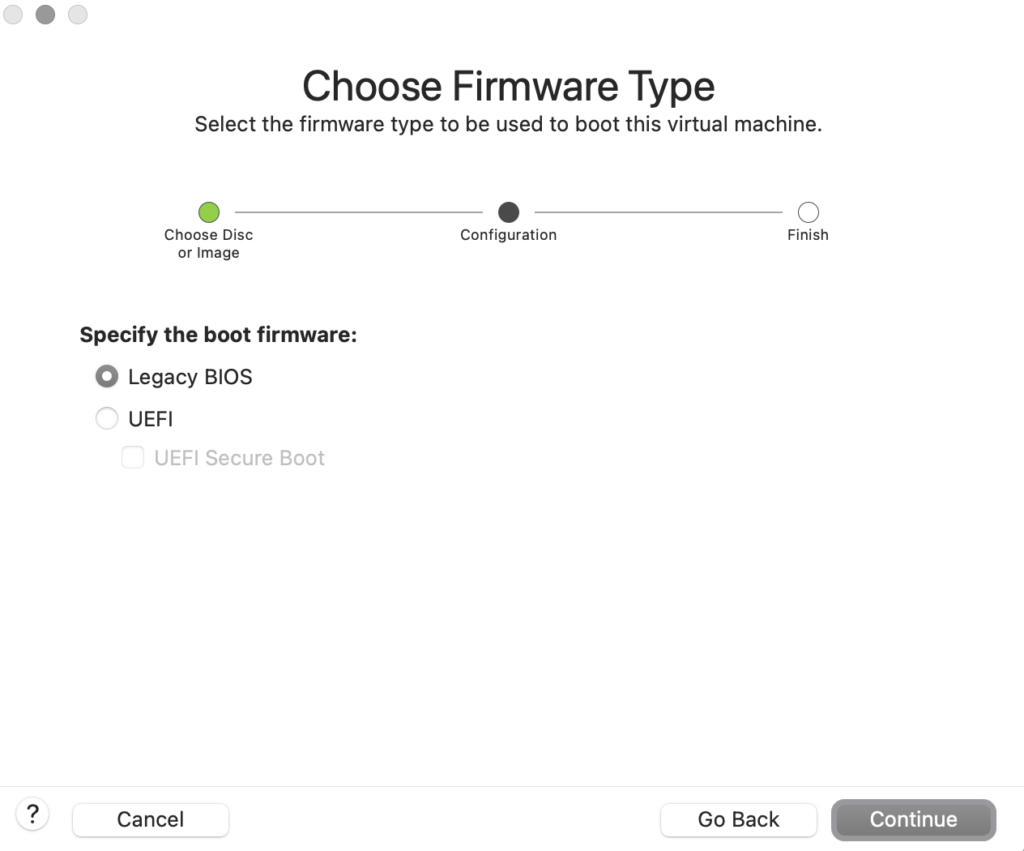Open help with the question mark button

[x=33, y=814]
